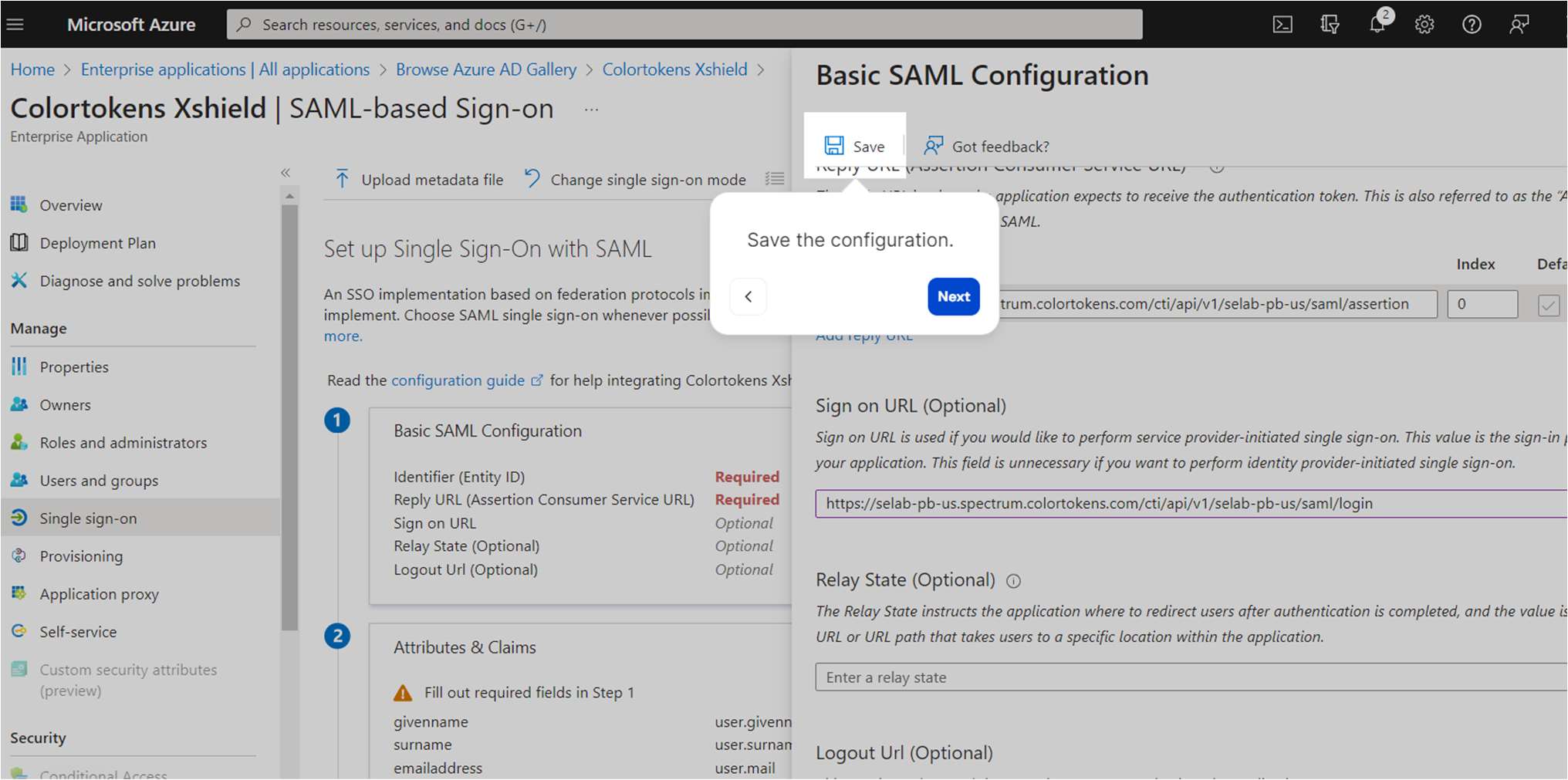Open the ellipsis menu beside SAML-based Sign-on
1568x780 pixels.
(591, 109)
